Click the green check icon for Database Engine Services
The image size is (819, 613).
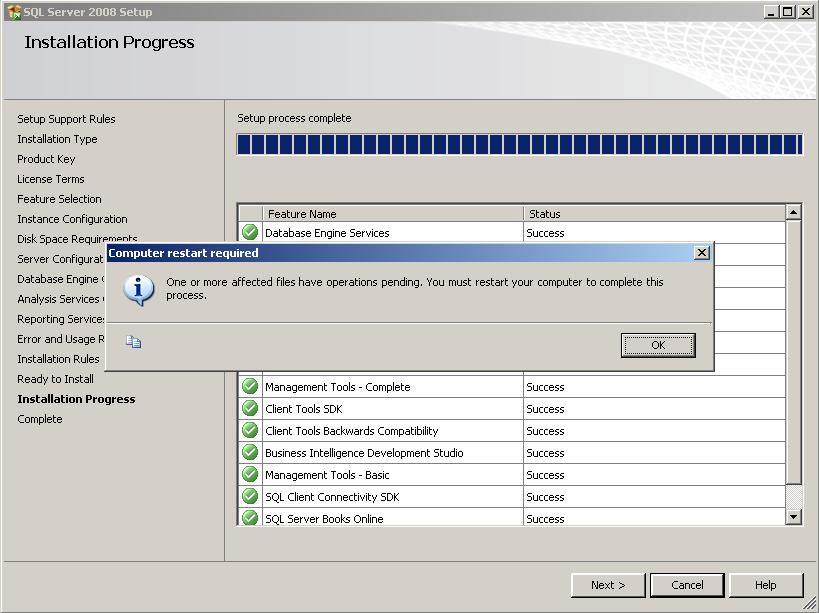click(250, 232)
